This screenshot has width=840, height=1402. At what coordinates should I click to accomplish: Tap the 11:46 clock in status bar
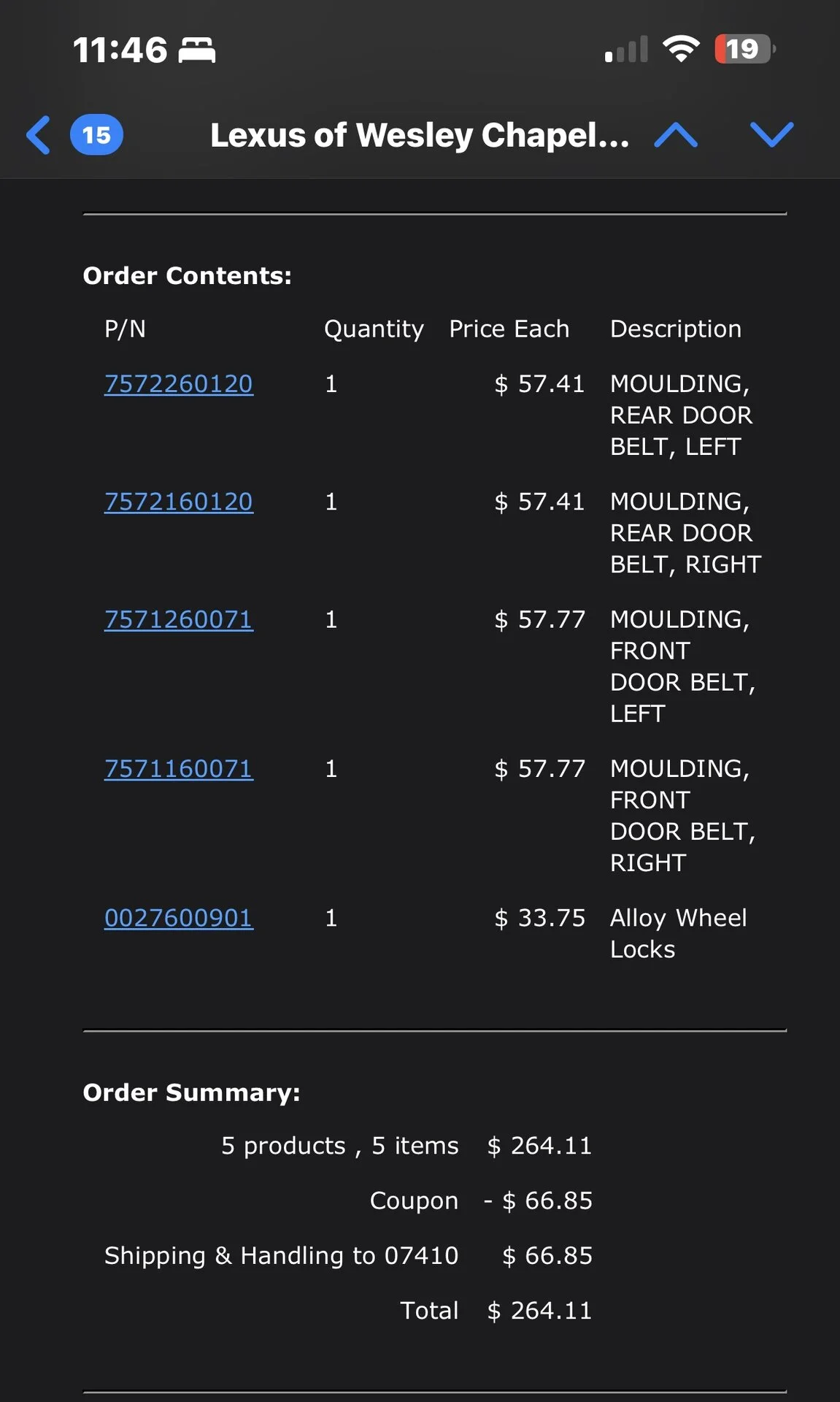(x=120, y=50)
